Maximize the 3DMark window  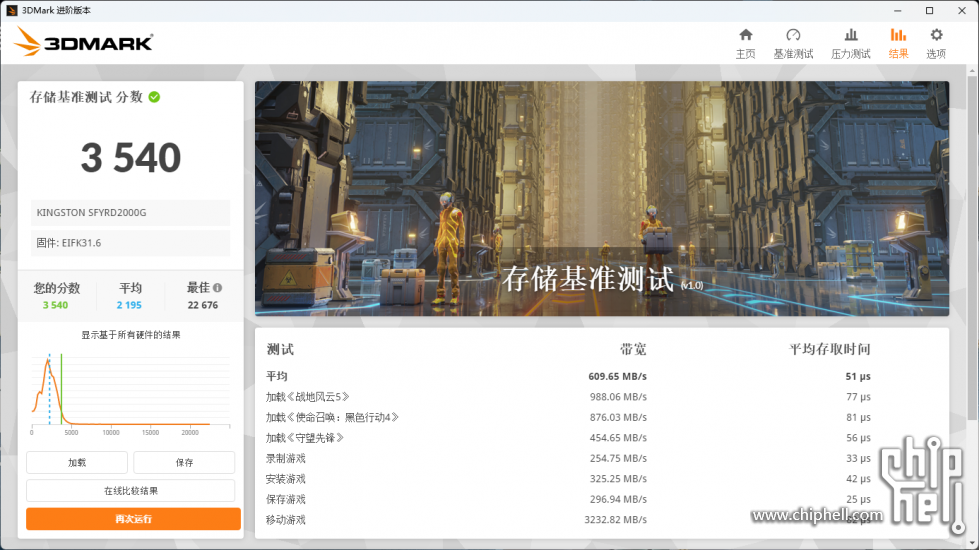[929, 11]
